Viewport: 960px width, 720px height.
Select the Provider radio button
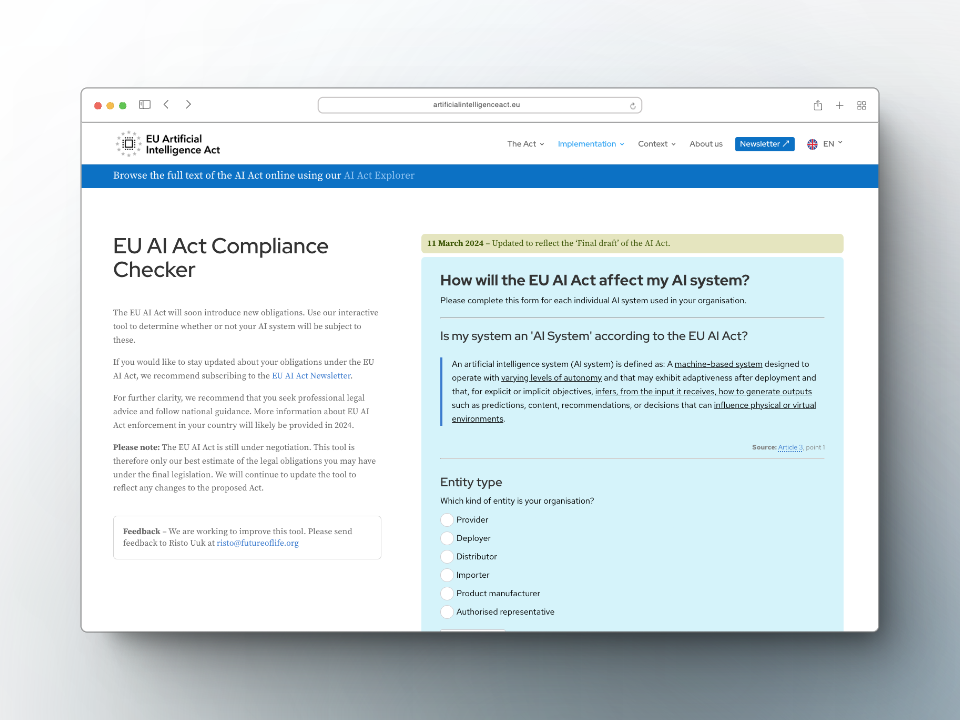(447, 520)
